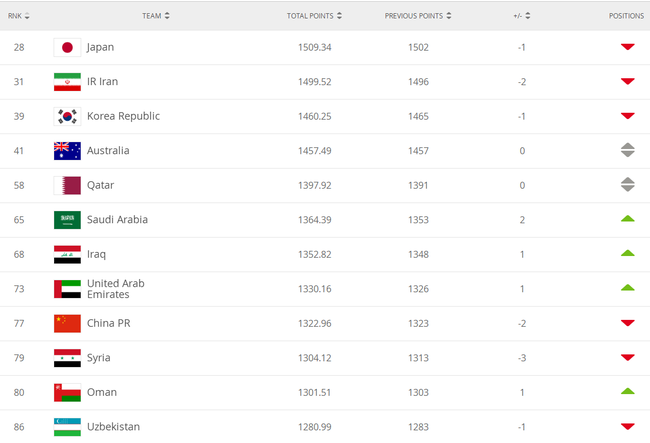
Task: Sort by PREVIOUS POINTS column
Action: pyautogui.click(x=418, y=16)
